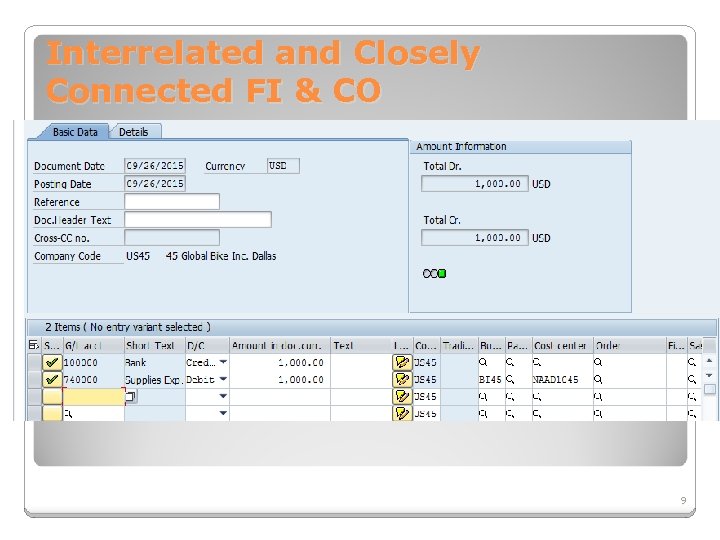Viewport: 720px width, 540px height.
Task: Open D/C dropdown in the fourth item row
Action: point(223,413)
